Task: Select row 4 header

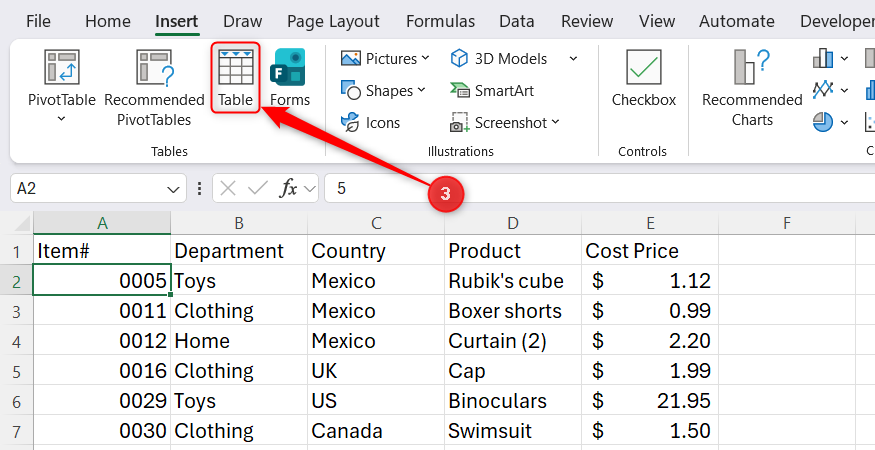Action: click(17, 341)
